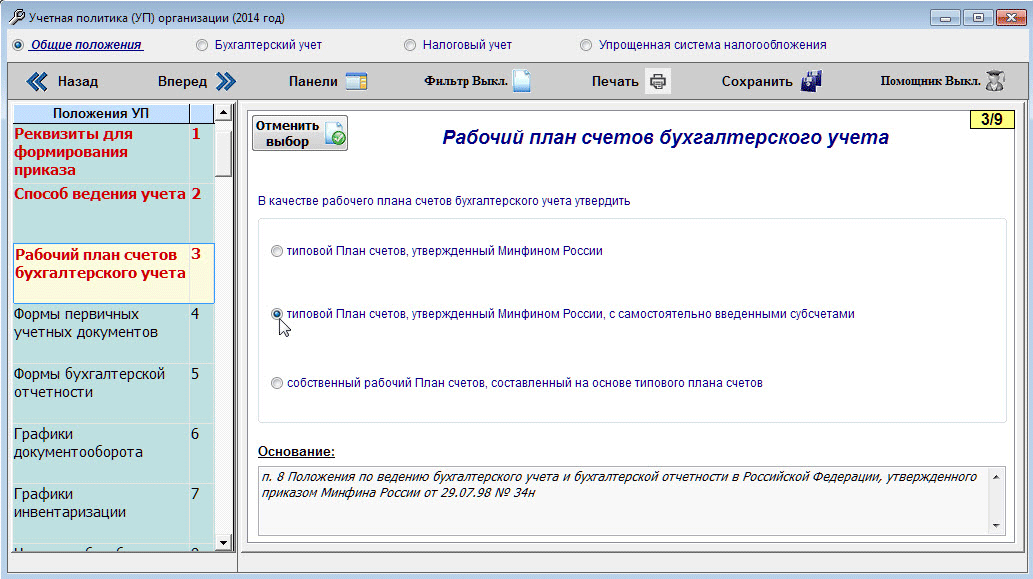Click the down arrow of the list scrollbar
1033x579 pixels.
point(223,543)
